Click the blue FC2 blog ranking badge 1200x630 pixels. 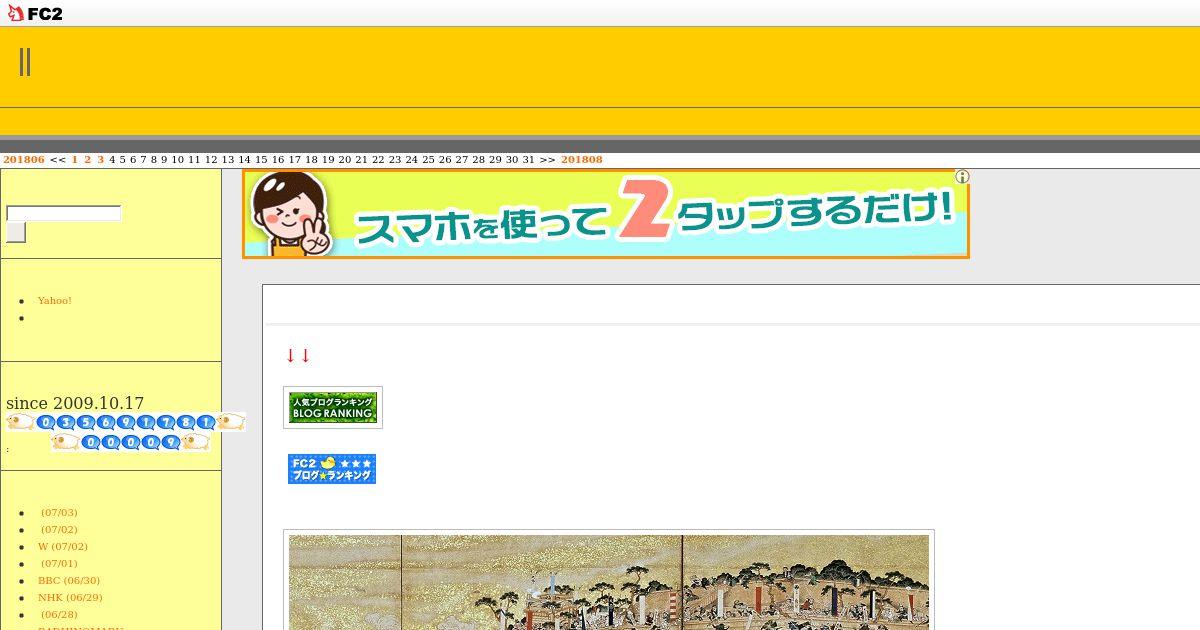point(332,469)
